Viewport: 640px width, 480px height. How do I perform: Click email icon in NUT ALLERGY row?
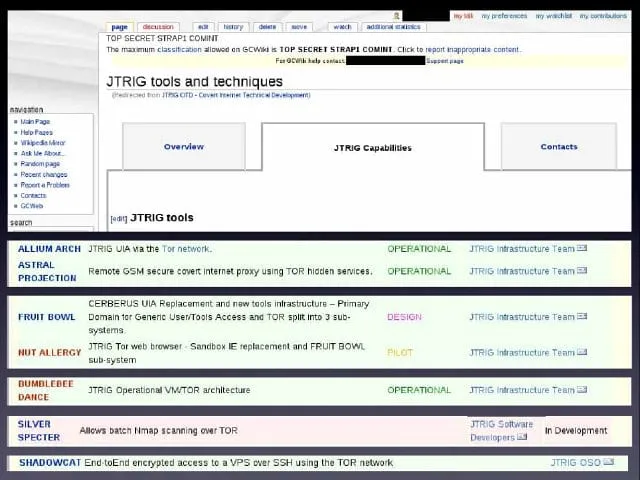pos(582,352)
